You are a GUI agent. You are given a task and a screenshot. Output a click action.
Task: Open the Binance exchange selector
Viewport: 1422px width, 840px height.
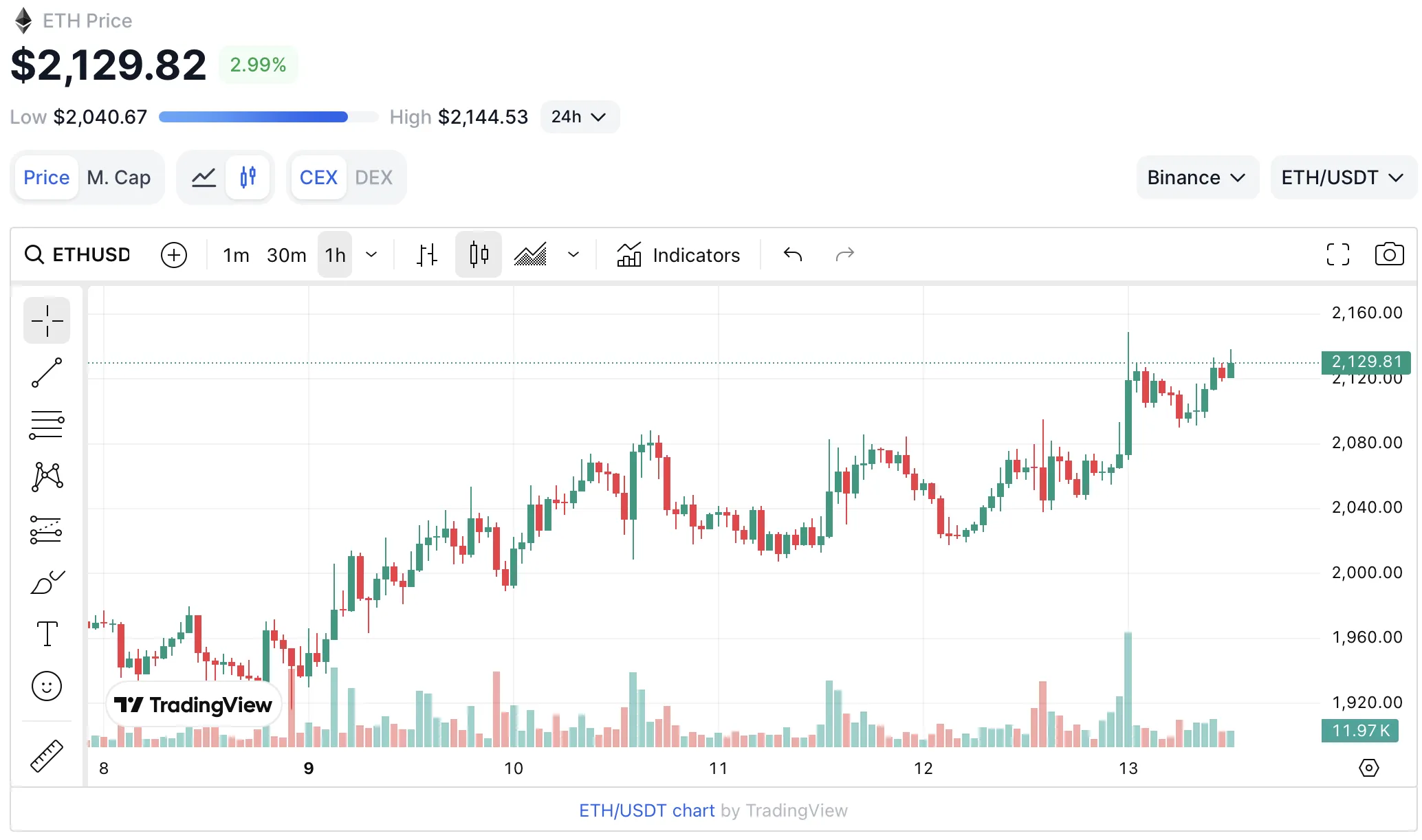click(1196, 177)
